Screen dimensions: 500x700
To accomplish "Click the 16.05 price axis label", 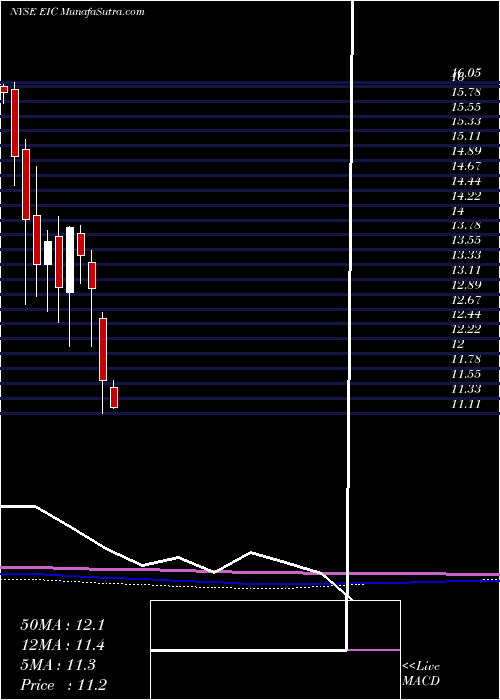I will 466,73.
